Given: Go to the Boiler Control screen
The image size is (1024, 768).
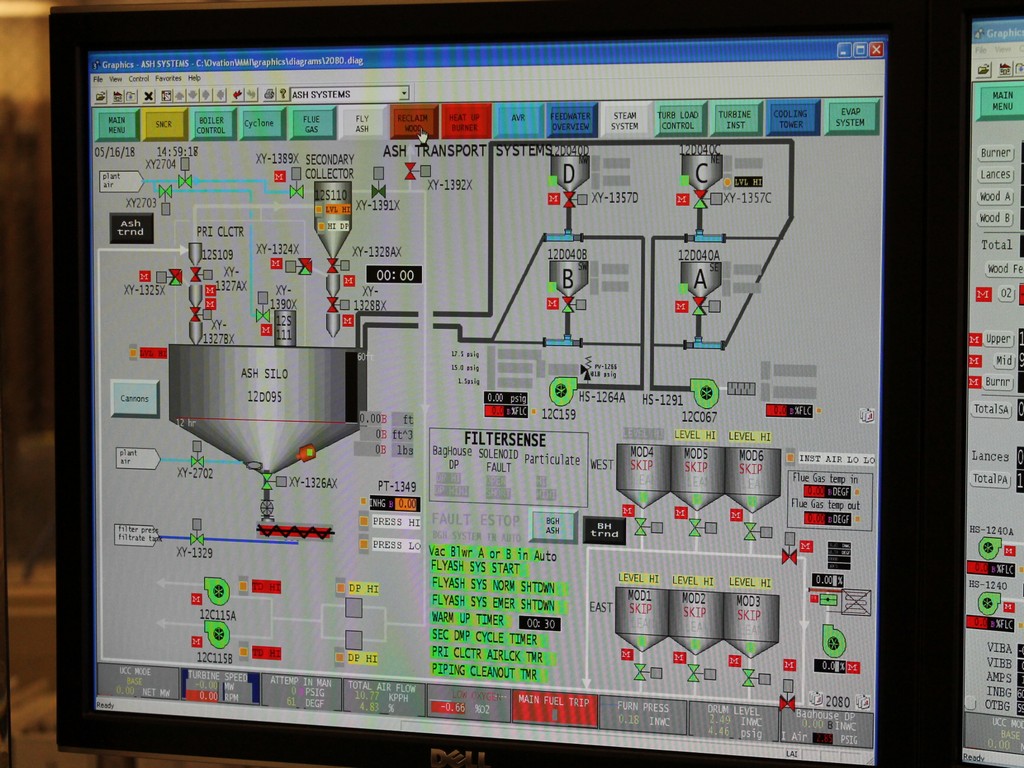Looking at the screenshot, I should point(211,124).
